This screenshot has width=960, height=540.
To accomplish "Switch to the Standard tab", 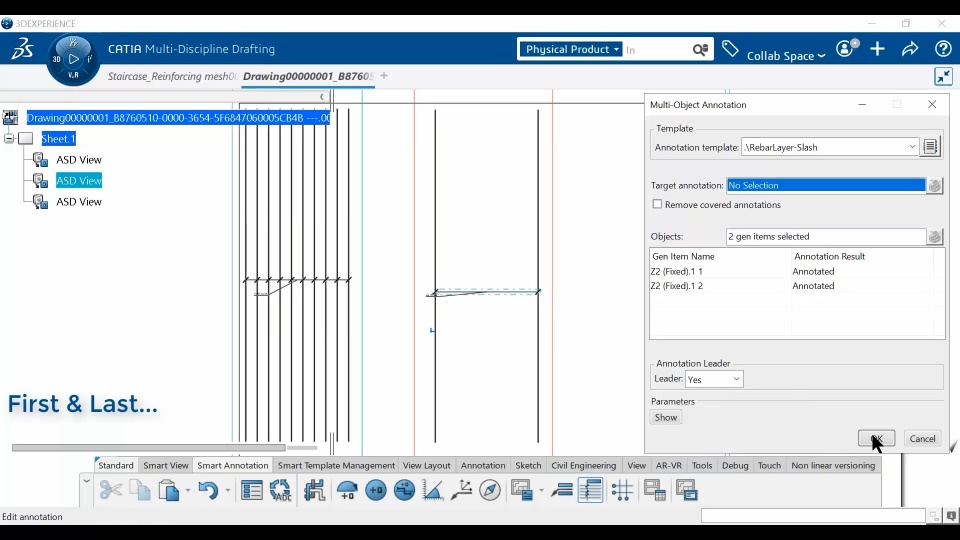I will tap(116, 465).
